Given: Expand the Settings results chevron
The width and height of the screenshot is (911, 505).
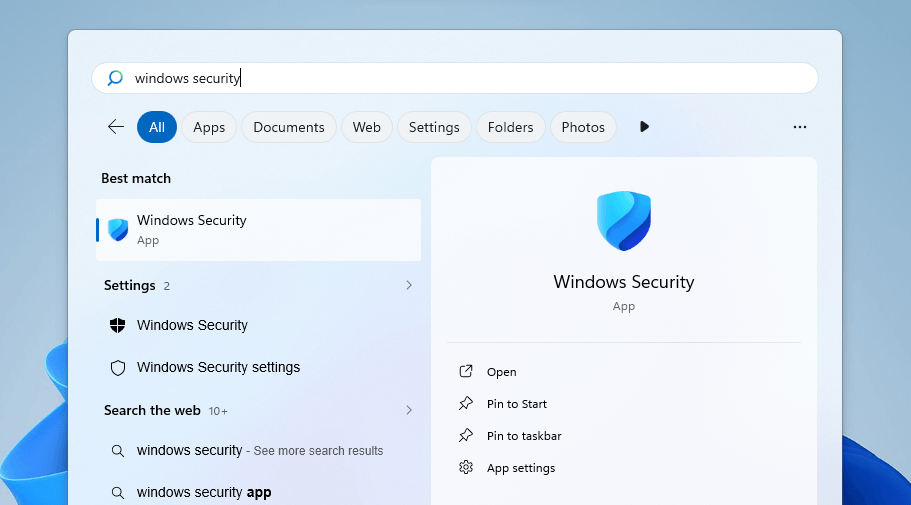Looking at the screenshot, I should pos(409,285).
